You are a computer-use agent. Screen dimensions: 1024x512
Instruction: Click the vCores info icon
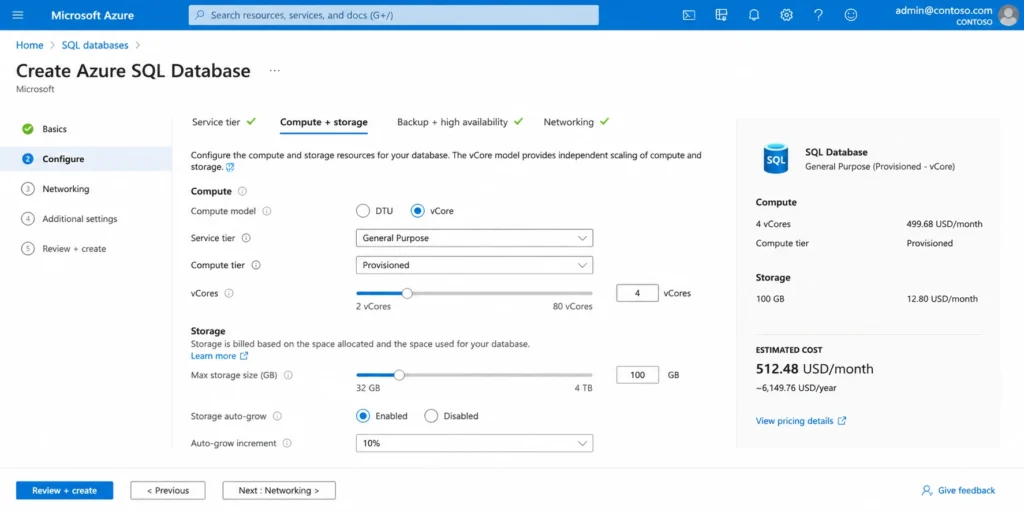coord(229,293)
